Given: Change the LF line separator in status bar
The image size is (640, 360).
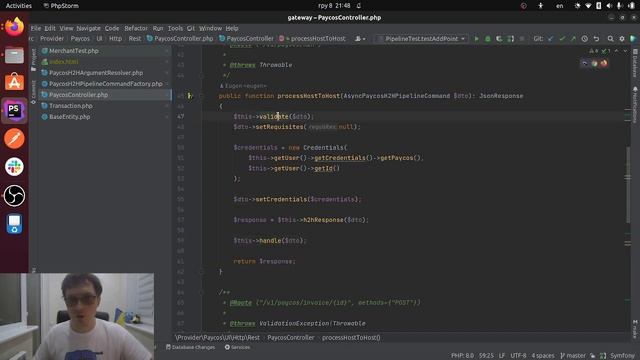Looking at the screenshot, I should [502, 356].
